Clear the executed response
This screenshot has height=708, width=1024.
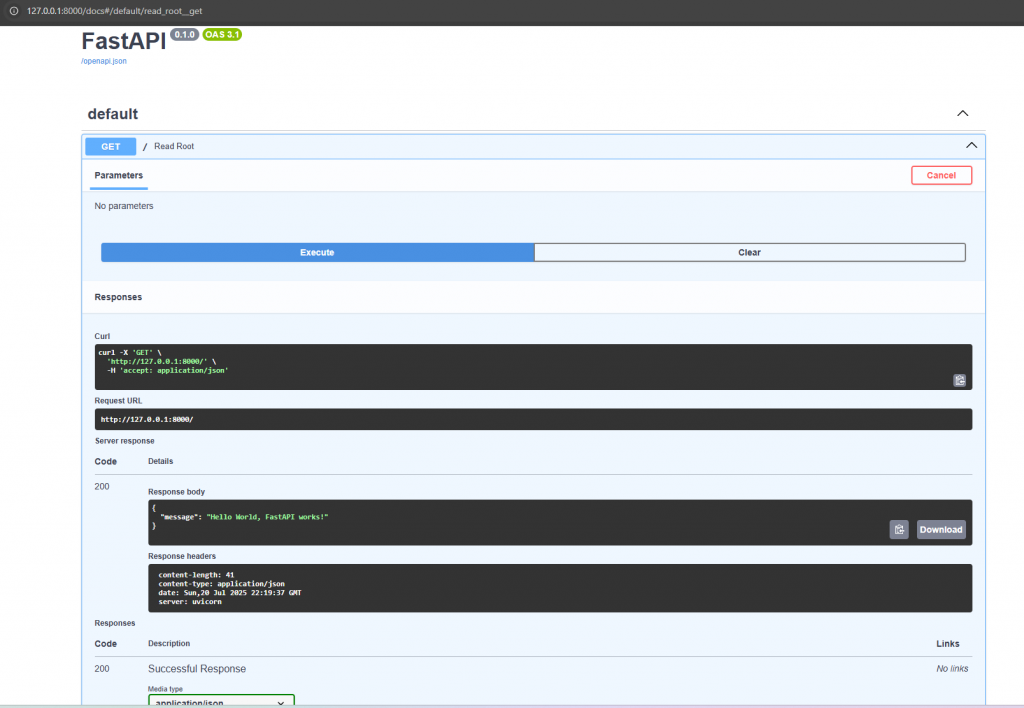coord(750,253)
